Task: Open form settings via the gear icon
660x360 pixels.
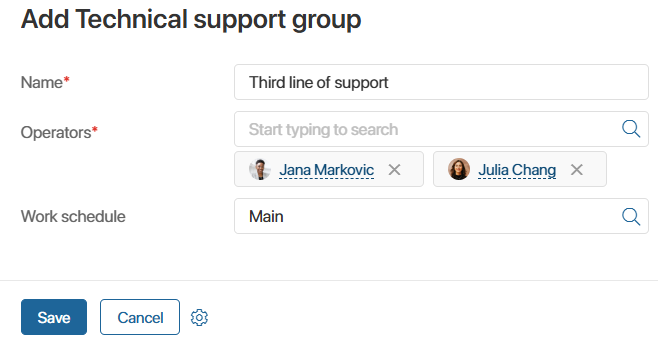Action: pos(199,317)
